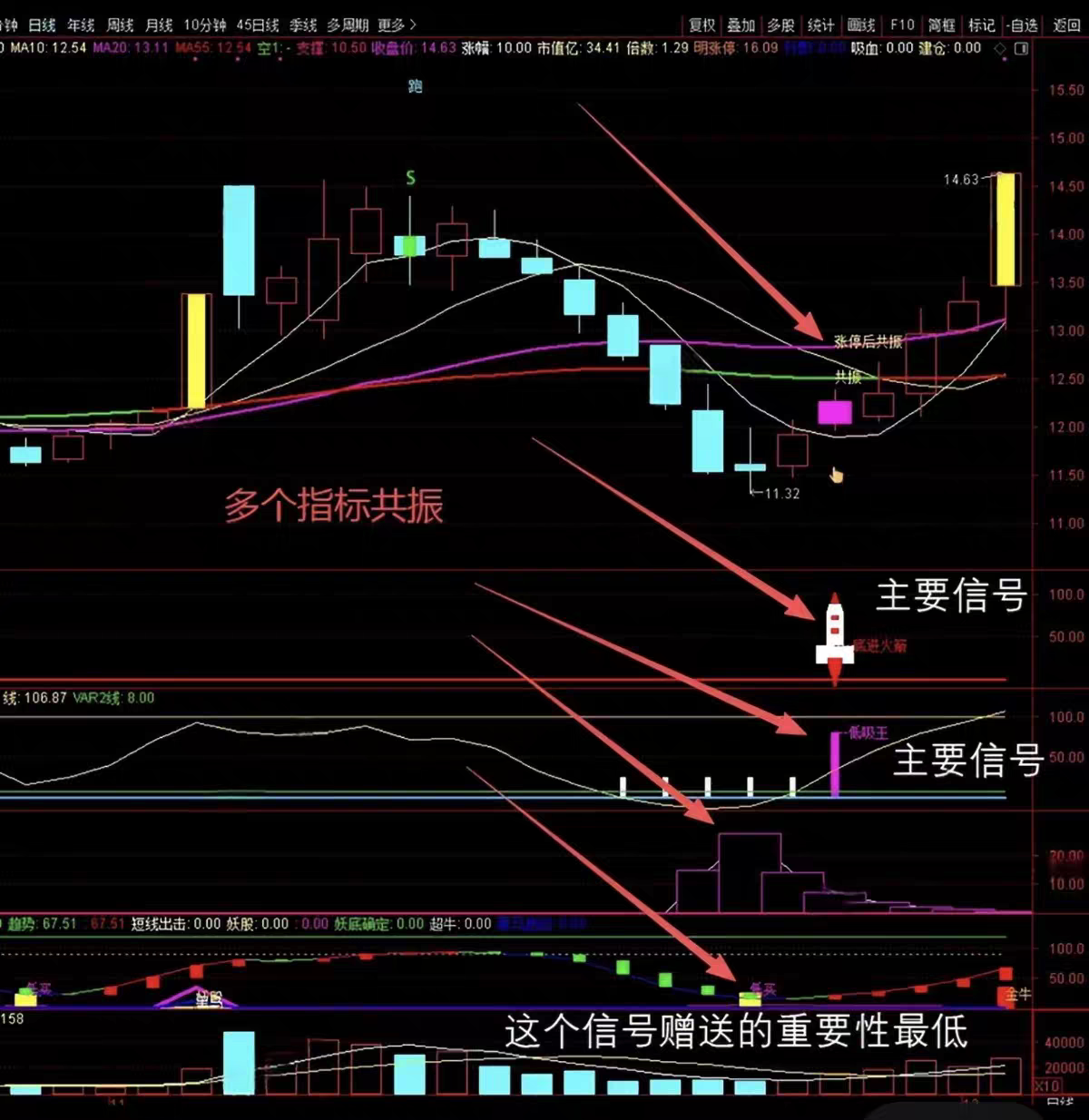Click the 市值亿: 34.41 market cap label
Viewport: 1089px width, 1120px height.
coord(578,47)
